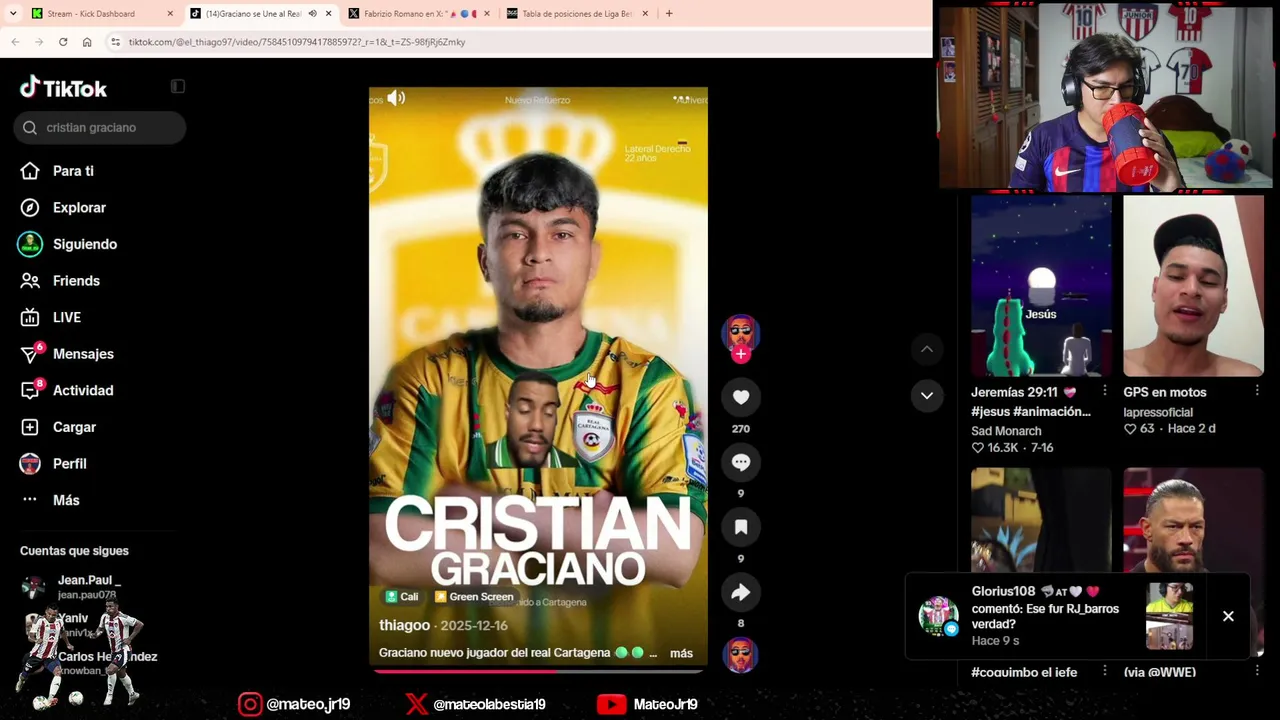Click the Cali location tag
This screenshot has width=1280, height=720.
(402, 597)
